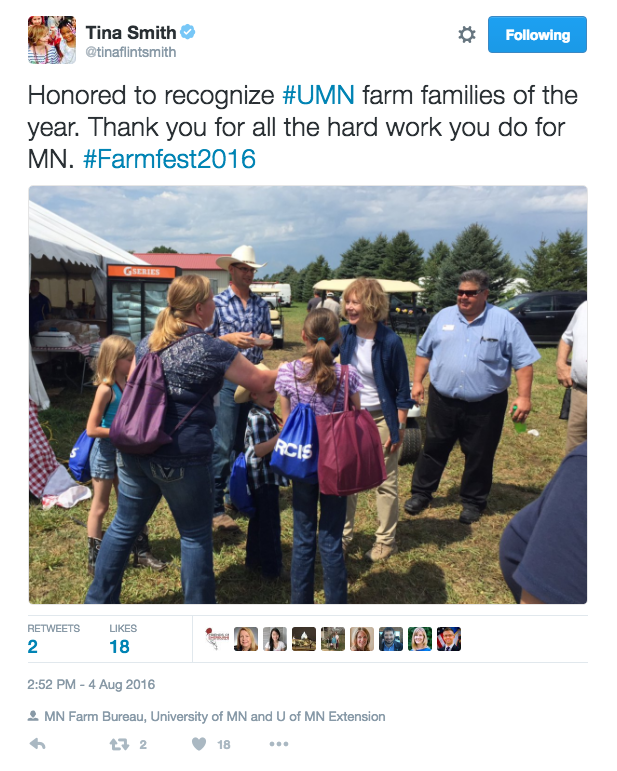Click the blue verified badge
The width and height of the screenshot is (617, 771).
point(188,32)
